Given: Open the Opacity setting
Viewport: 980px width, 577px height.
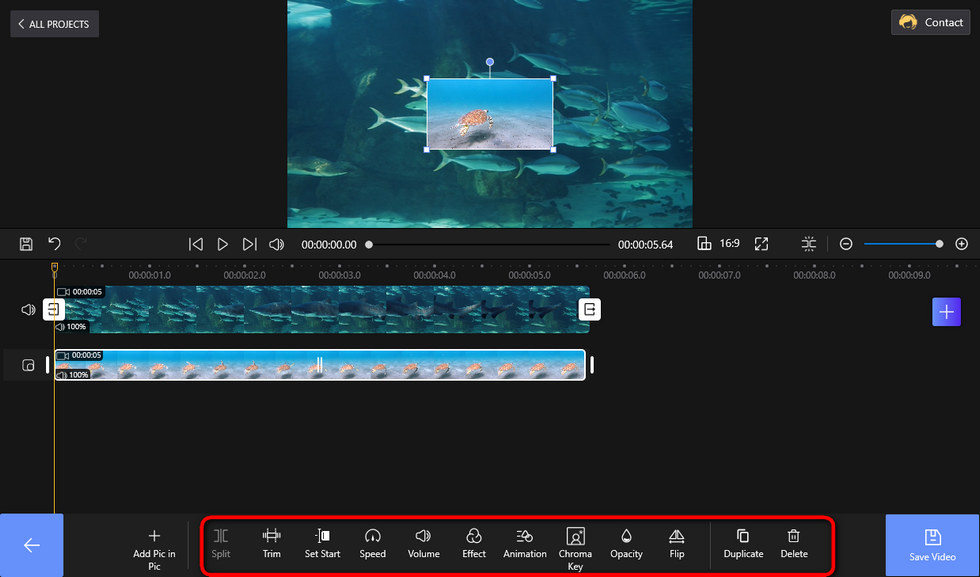Looking at the screenshot, I should click(626, 543).
